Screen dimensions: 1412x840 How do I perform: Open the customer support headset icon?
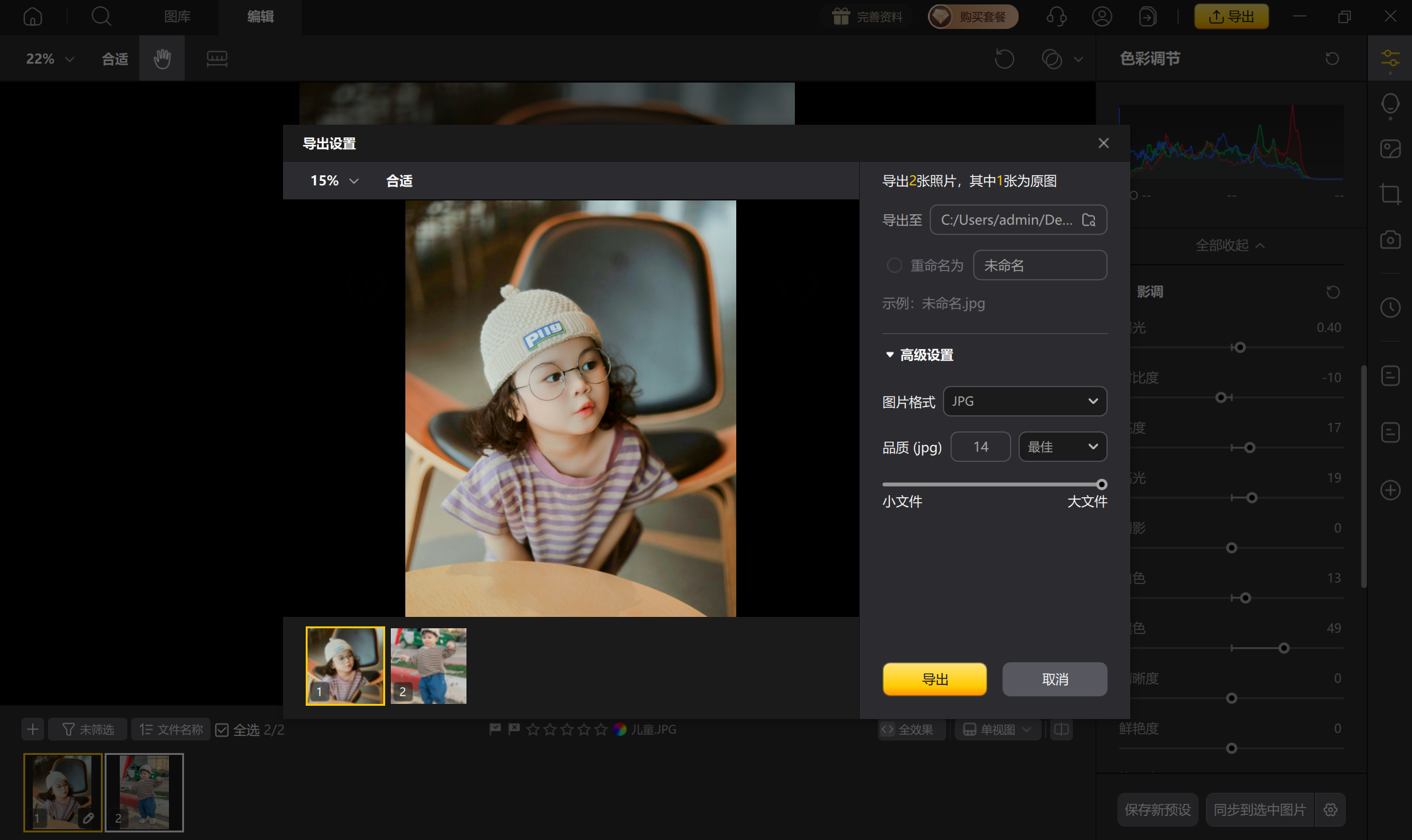[1056, 16]
